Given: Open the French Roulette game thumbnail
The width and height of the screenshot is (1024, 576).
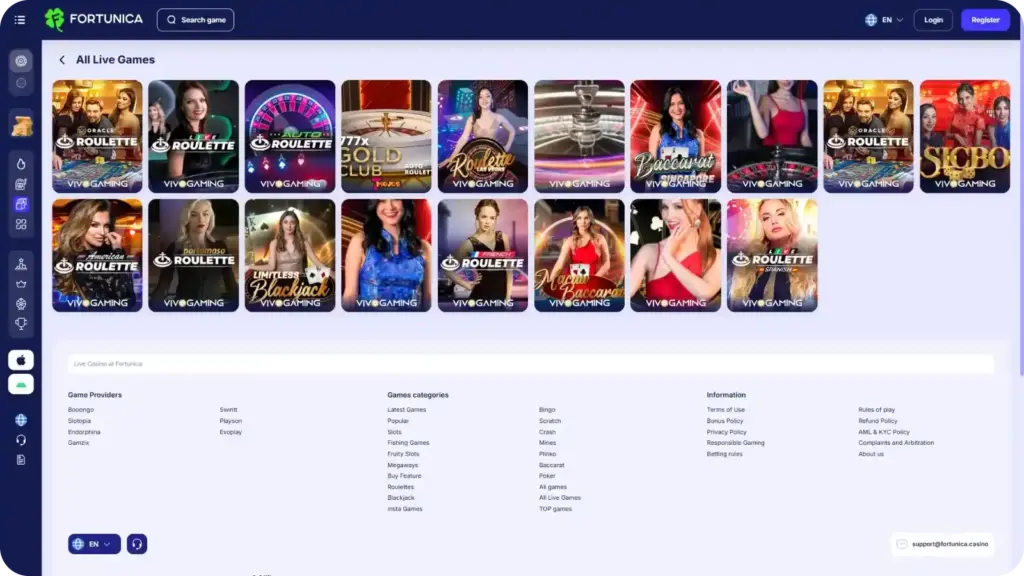Looking at the screenshot, I should [483, 255].
